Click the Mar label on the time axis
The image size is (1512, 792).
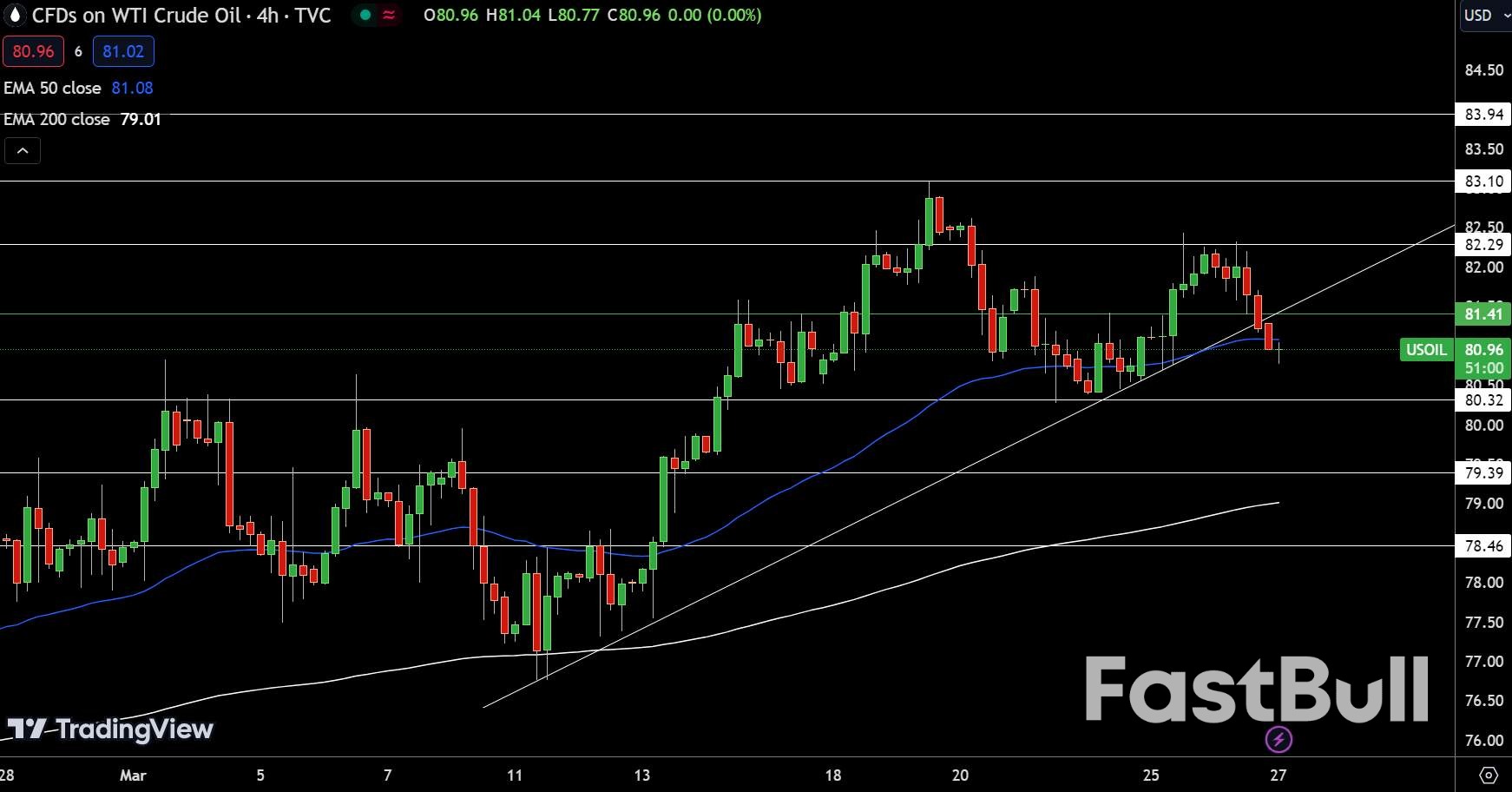click(x=133, y=775)
